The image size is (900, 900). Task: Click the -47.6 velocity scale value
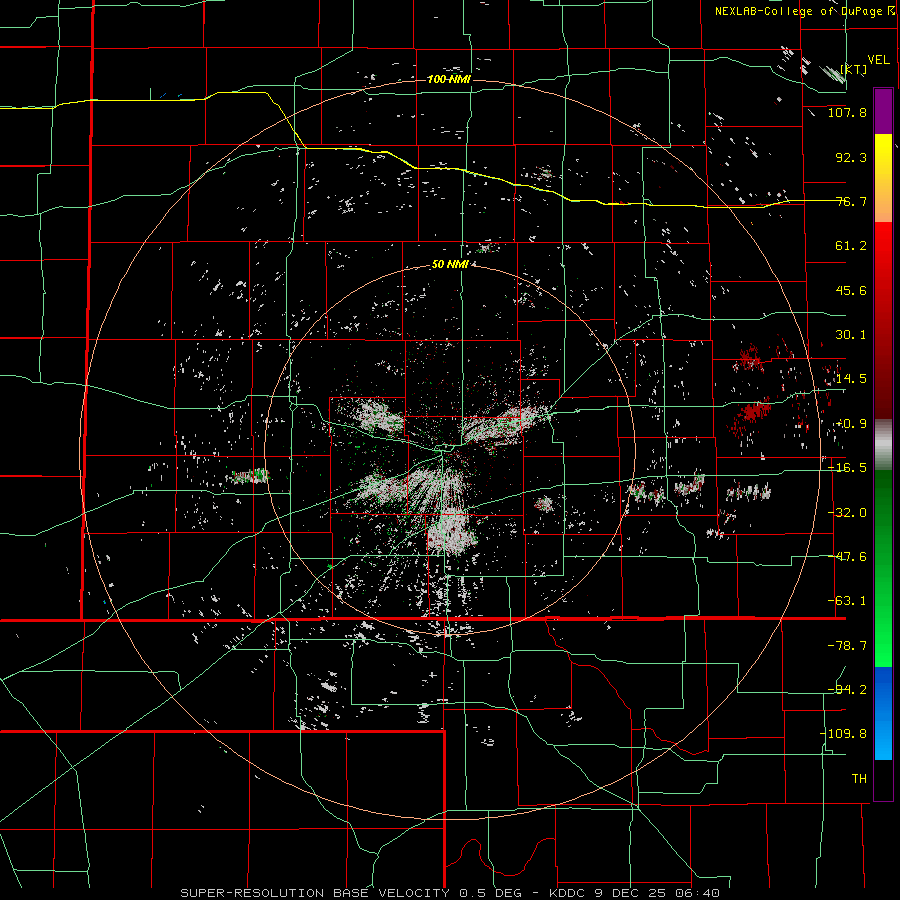(847, 557)
